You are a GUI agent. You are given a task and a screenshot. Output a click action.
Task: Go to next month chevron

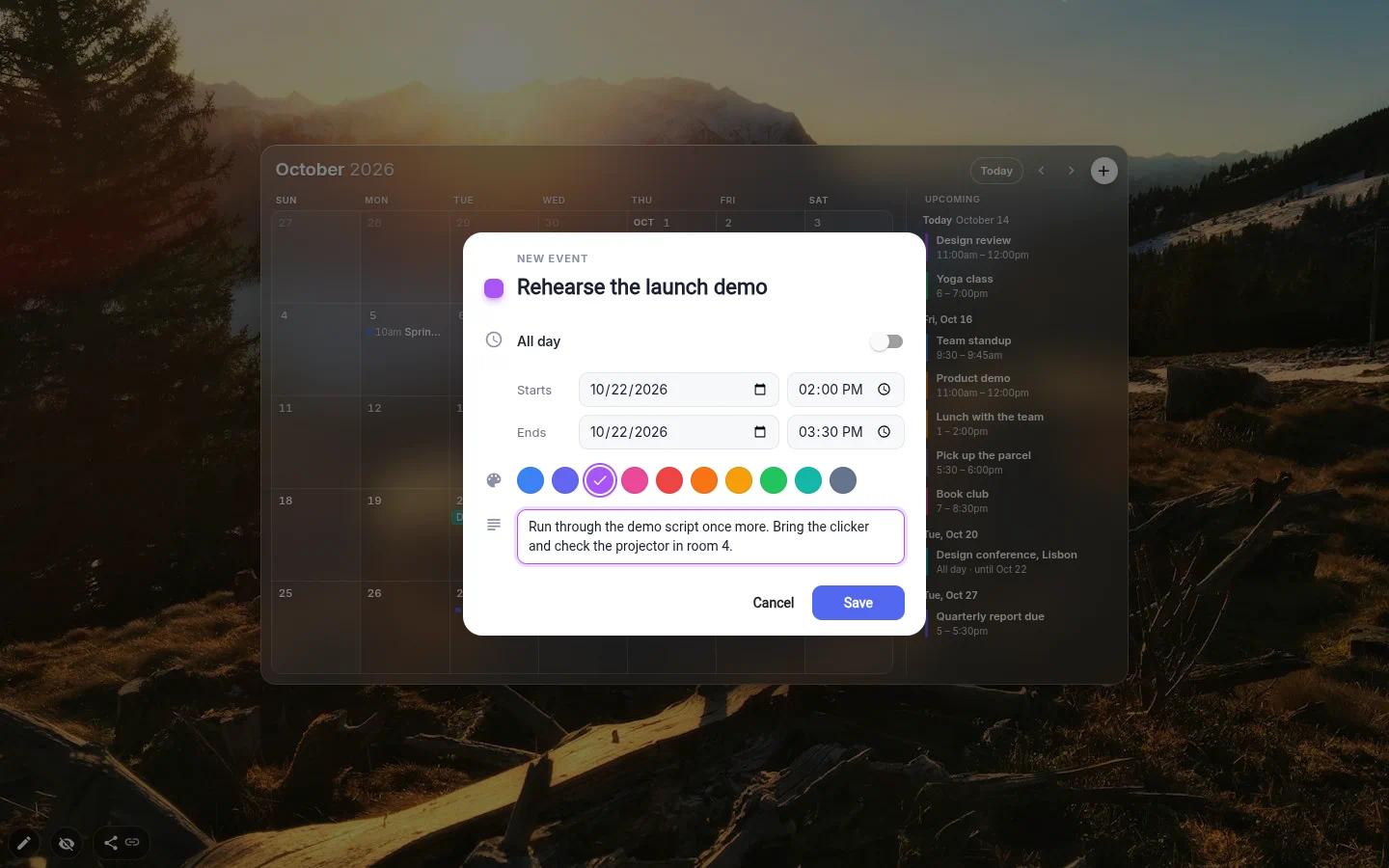tap(1071, 171)
